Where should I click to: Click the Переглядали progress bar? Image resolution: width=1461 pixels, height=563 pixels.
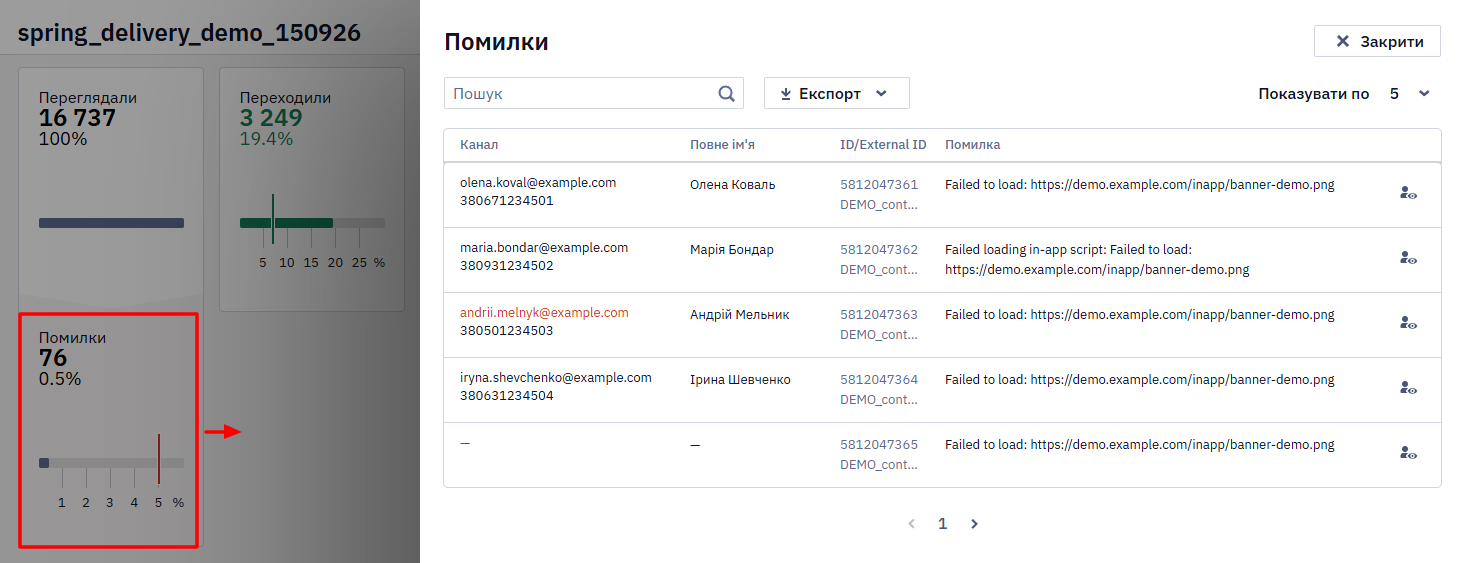point(111,223)
